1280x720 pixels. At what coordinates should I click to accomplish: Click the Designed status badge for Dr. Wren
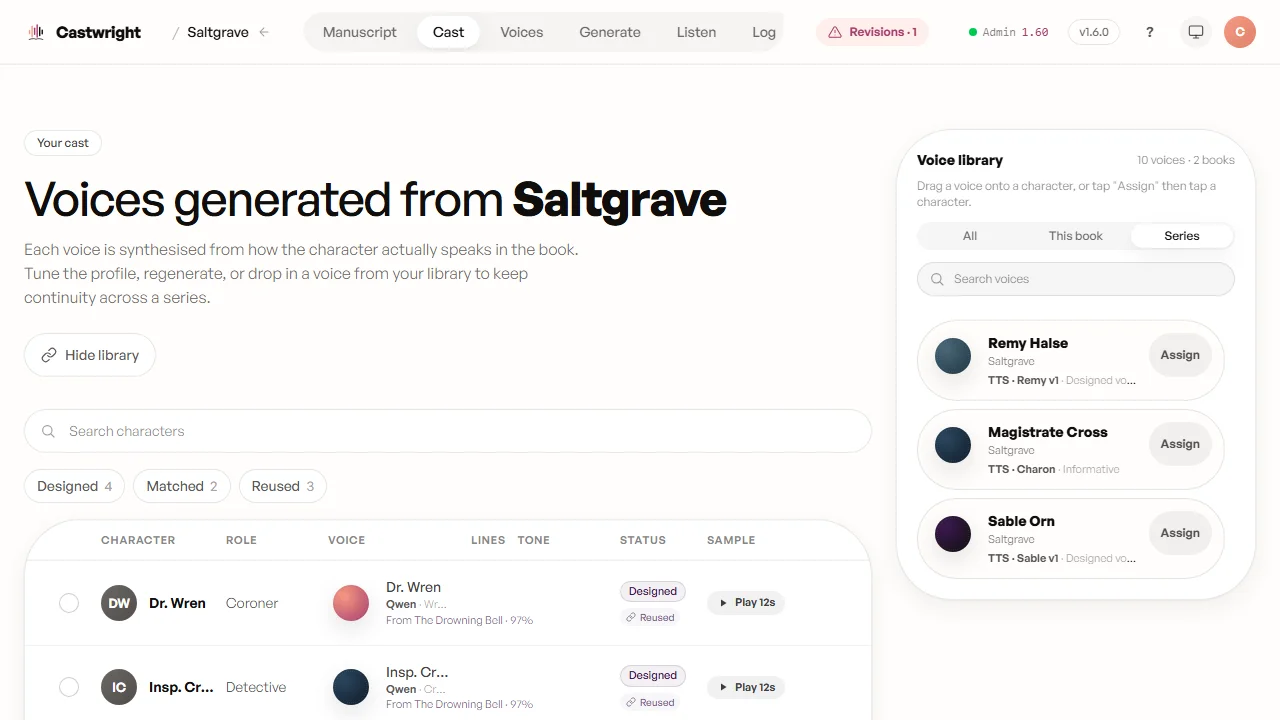pos(653,591)
